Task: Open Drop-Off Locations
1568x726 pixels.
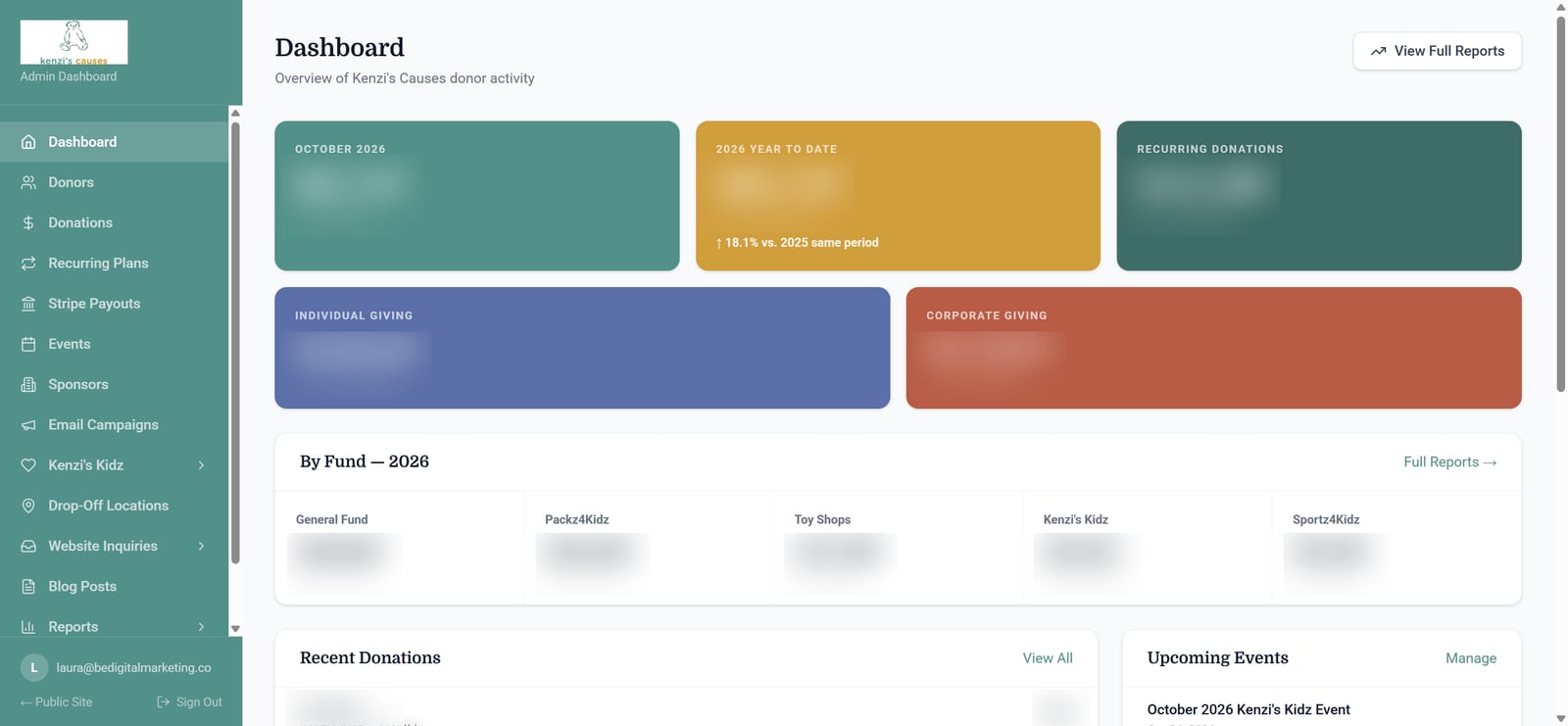Action: click(114, 506)
